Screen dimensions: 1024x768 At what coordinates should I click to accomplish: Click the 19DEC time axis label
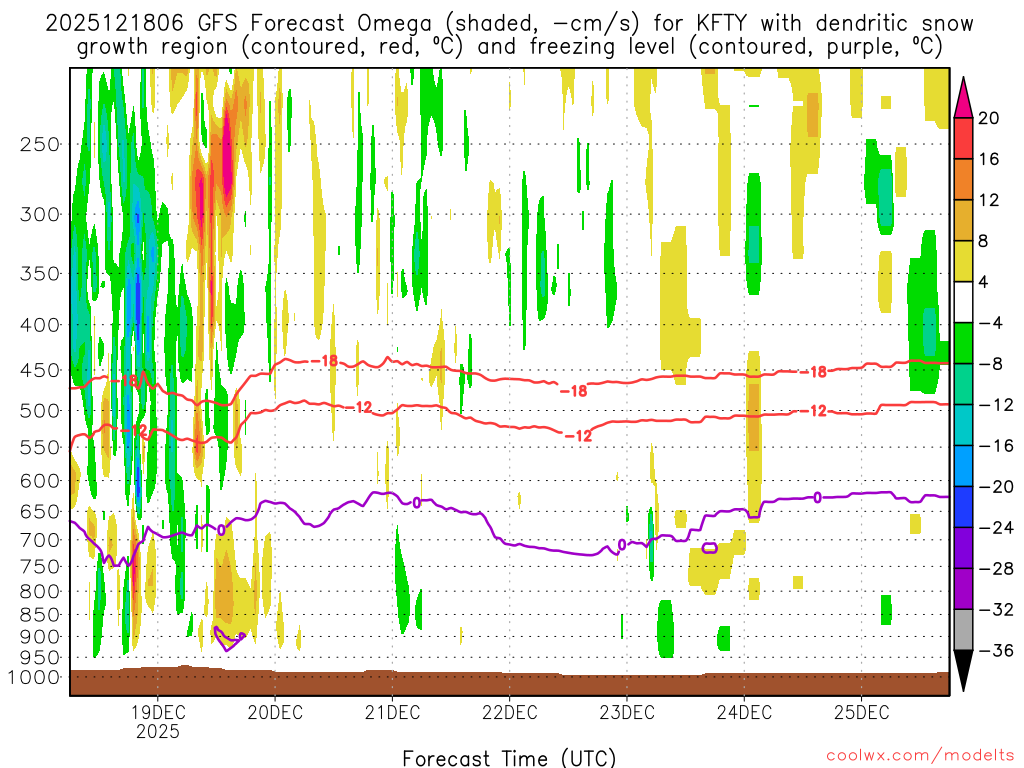157,712
